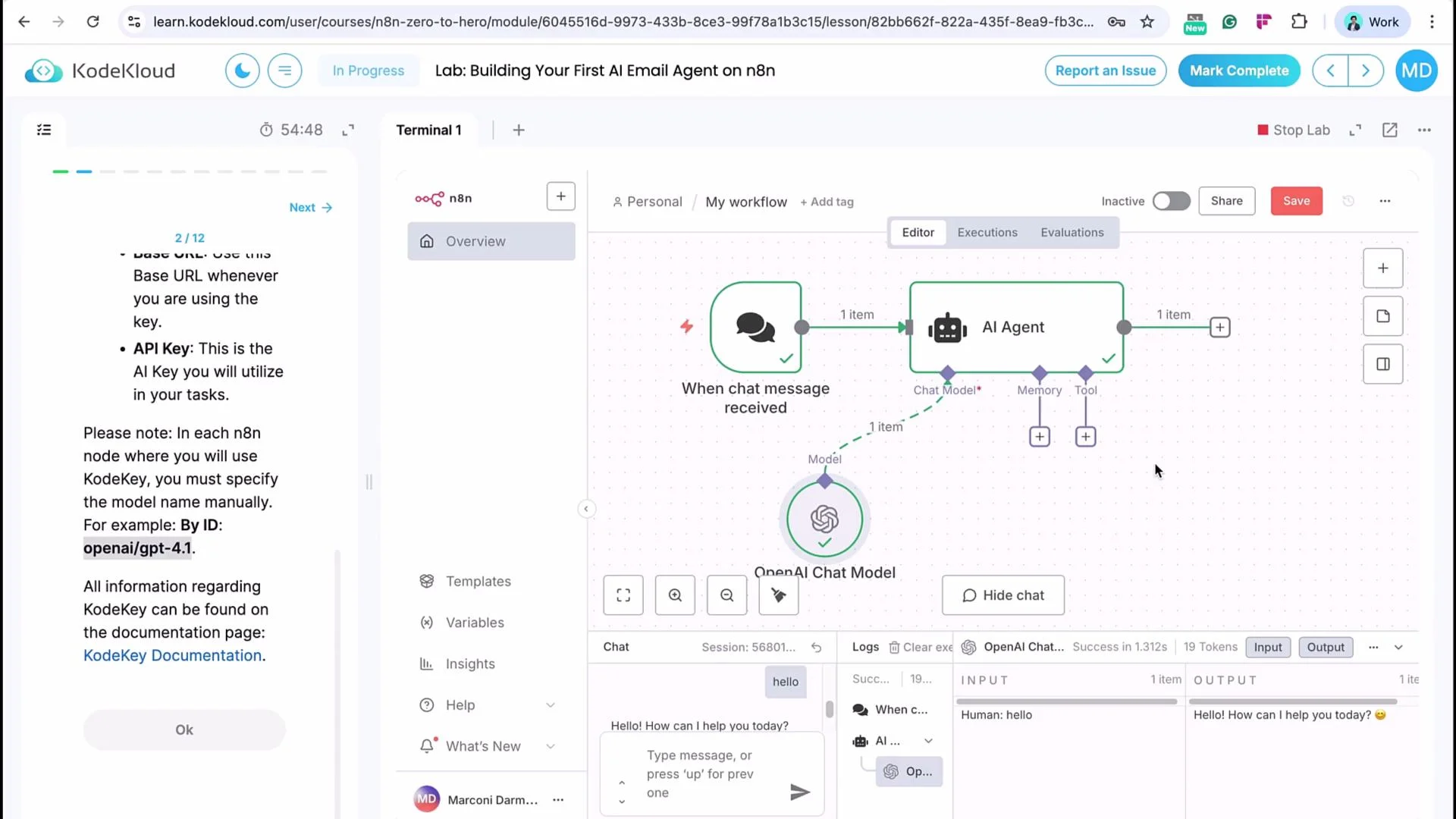Toggle the workflow Inactive switch
1456x819 pixels.
[1171, 201]
